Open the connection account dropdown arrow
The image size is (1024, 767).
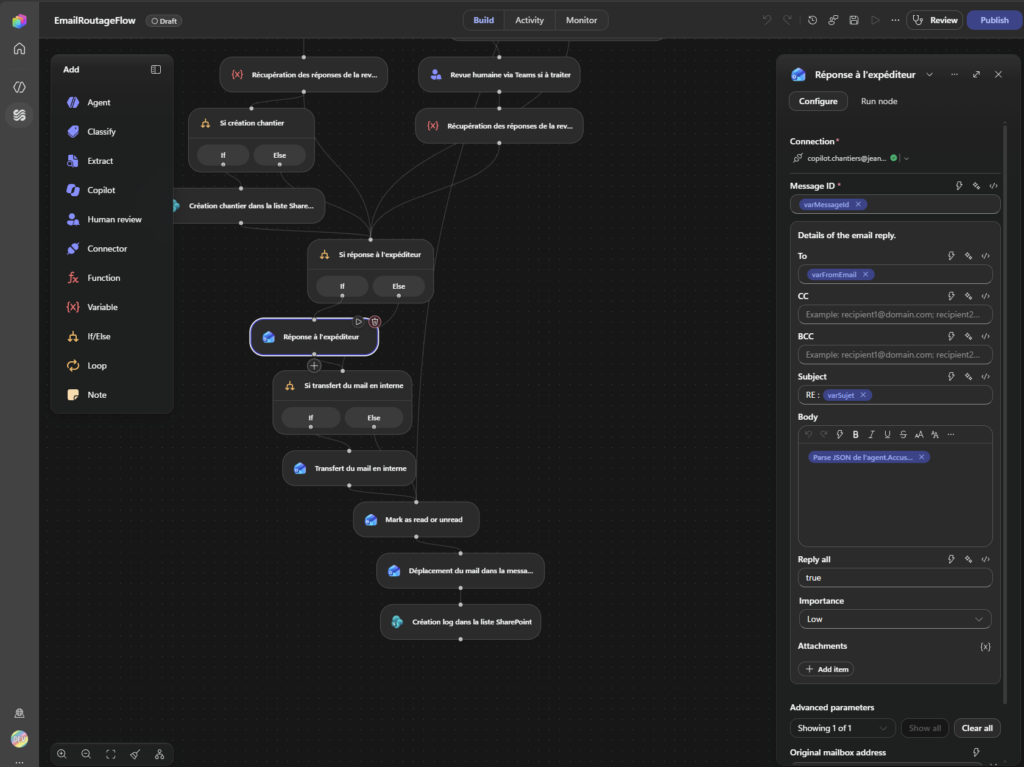[x=906, y=158]
